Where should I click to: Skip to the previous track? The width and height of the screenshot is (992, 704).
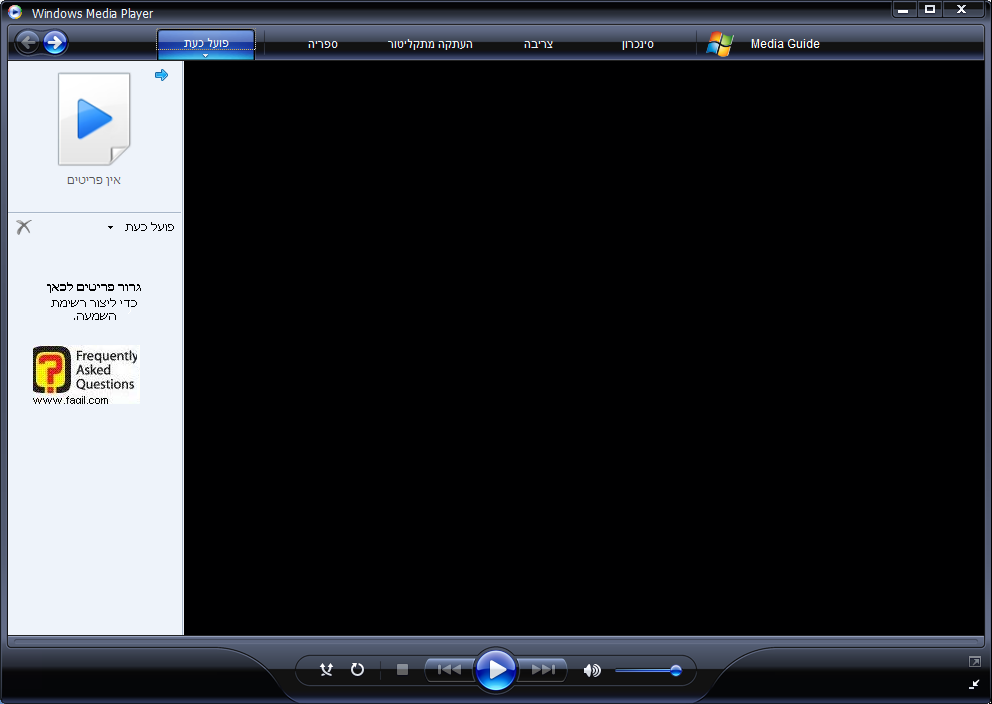pos(449,670)
